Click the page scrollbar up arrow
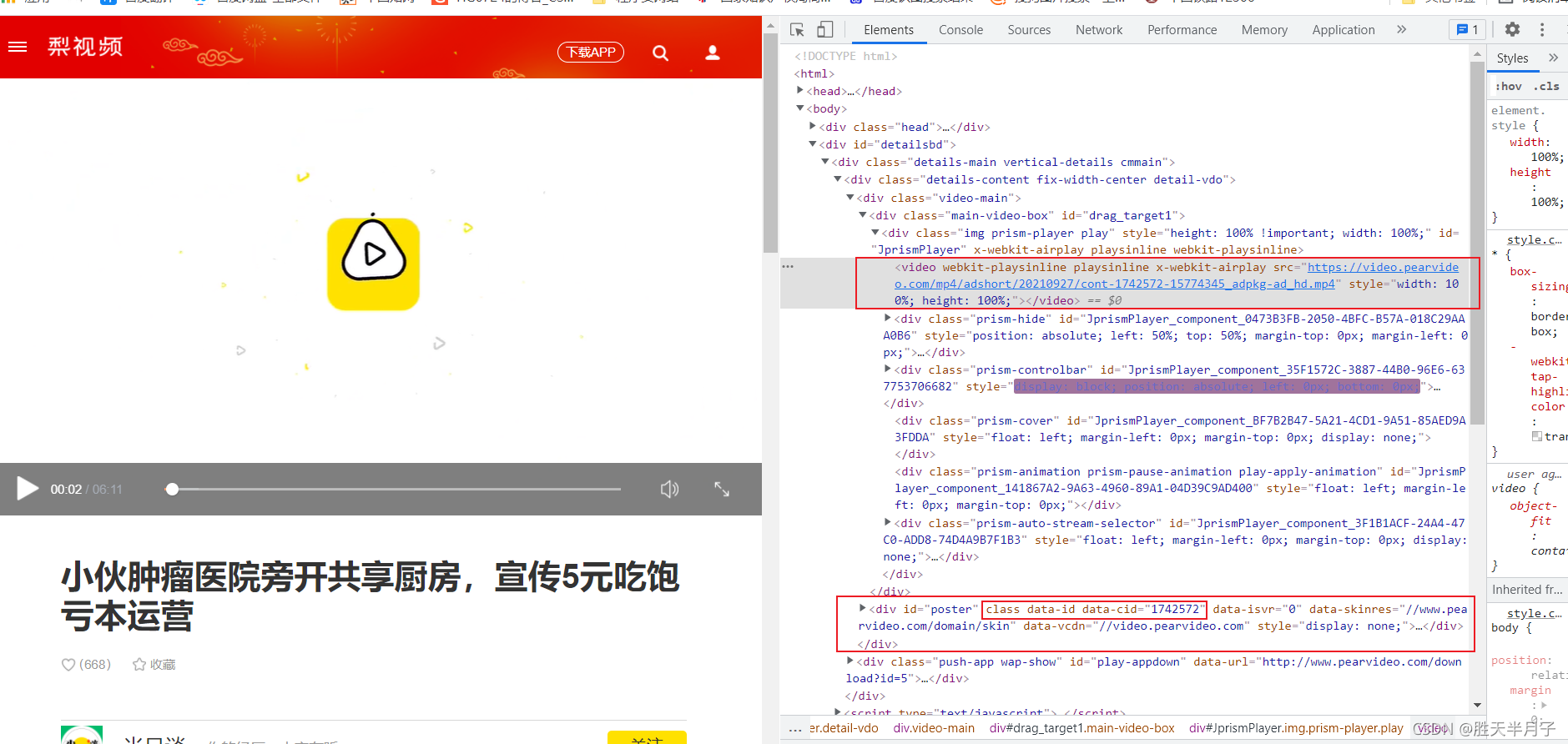The image size is (1568, 744). tap(770, 27)
